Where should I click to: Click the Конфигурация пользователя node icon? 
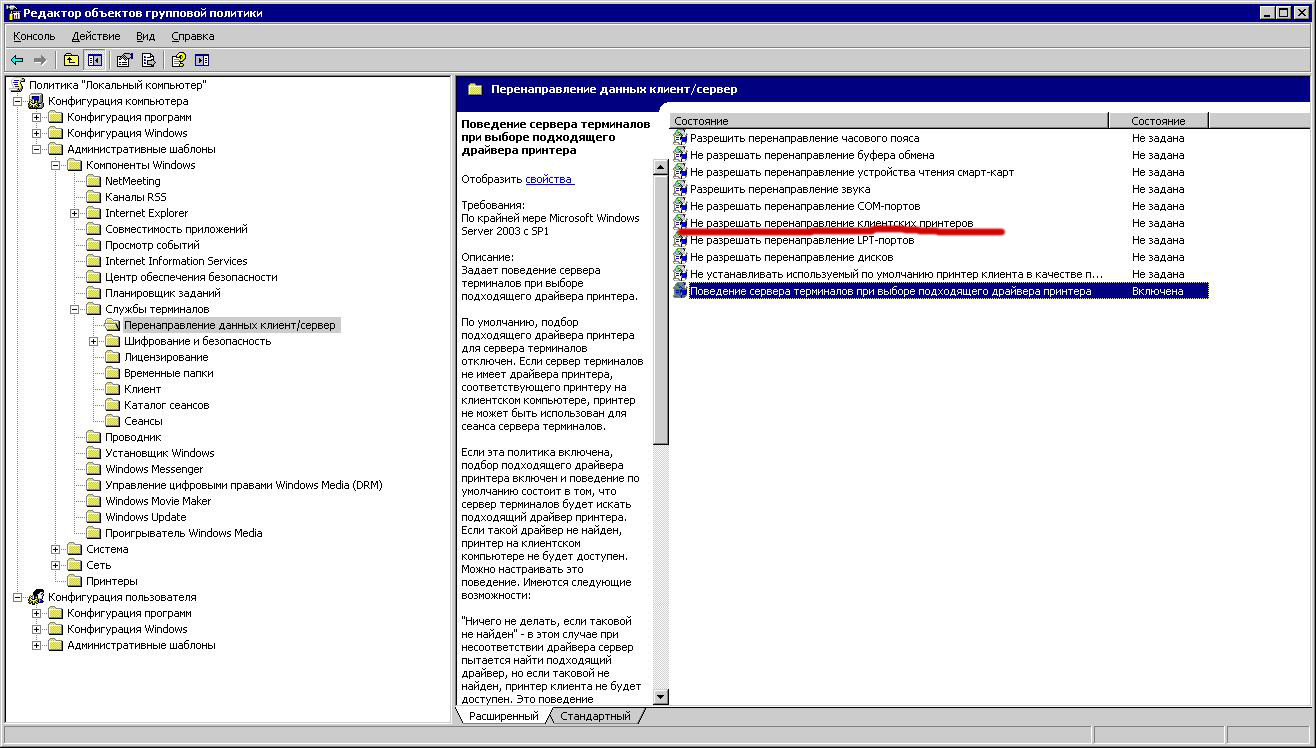click(37, 597)
